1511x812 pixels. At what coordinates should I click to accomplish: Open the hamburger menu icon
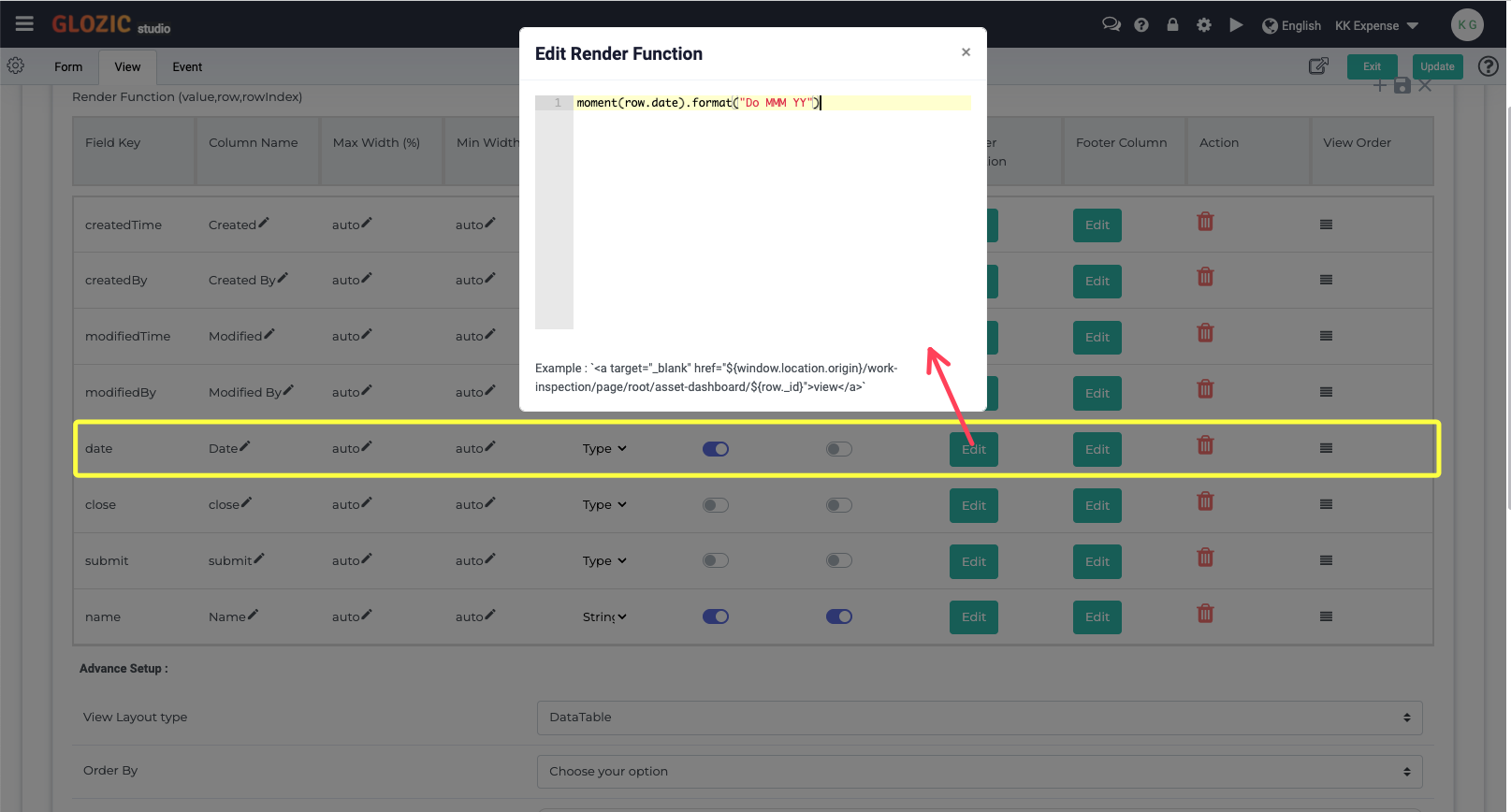(24, 24)
